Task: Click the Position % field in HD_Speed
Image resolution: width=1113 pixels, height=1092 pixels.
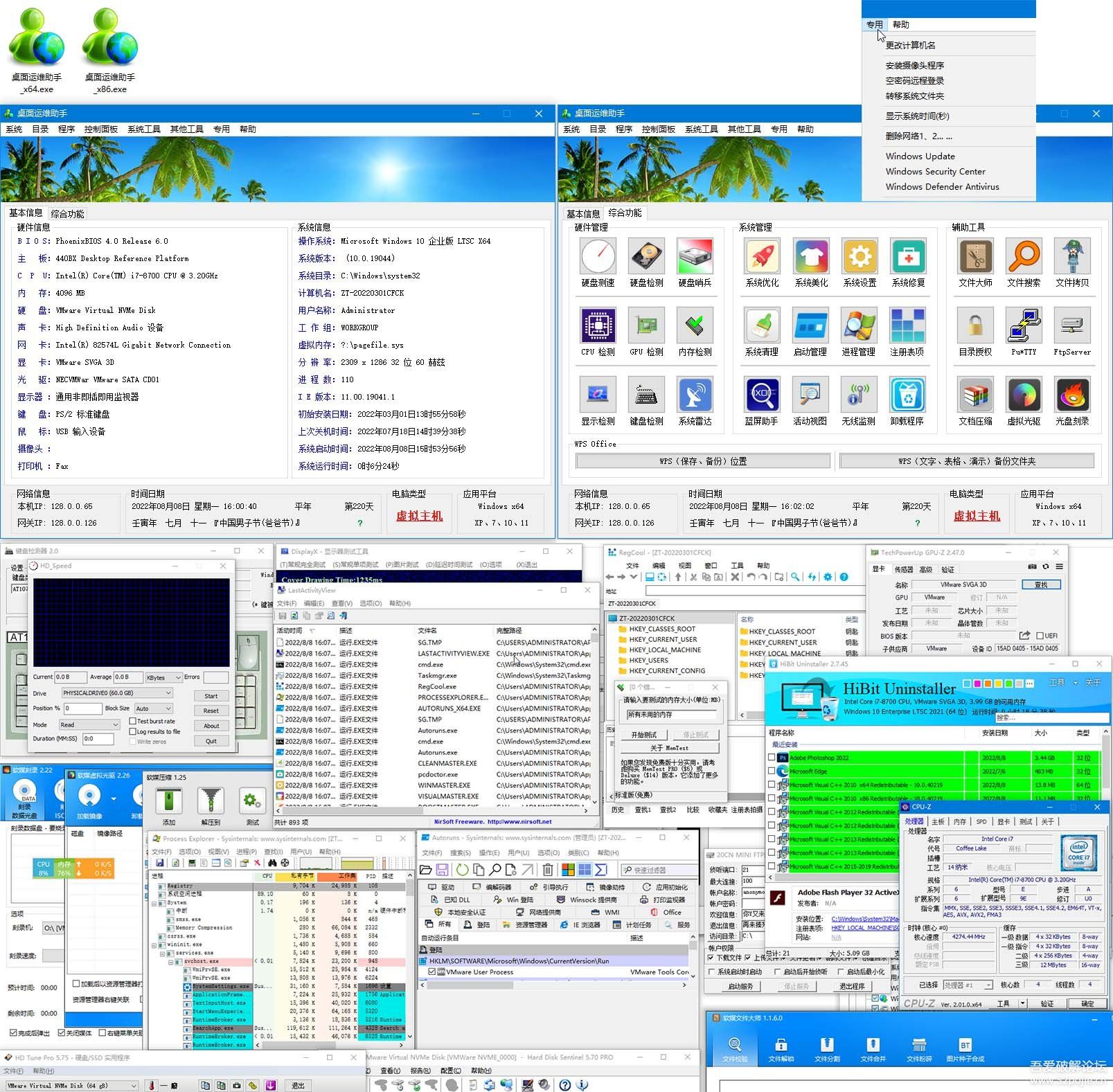Action: (82, 708)
